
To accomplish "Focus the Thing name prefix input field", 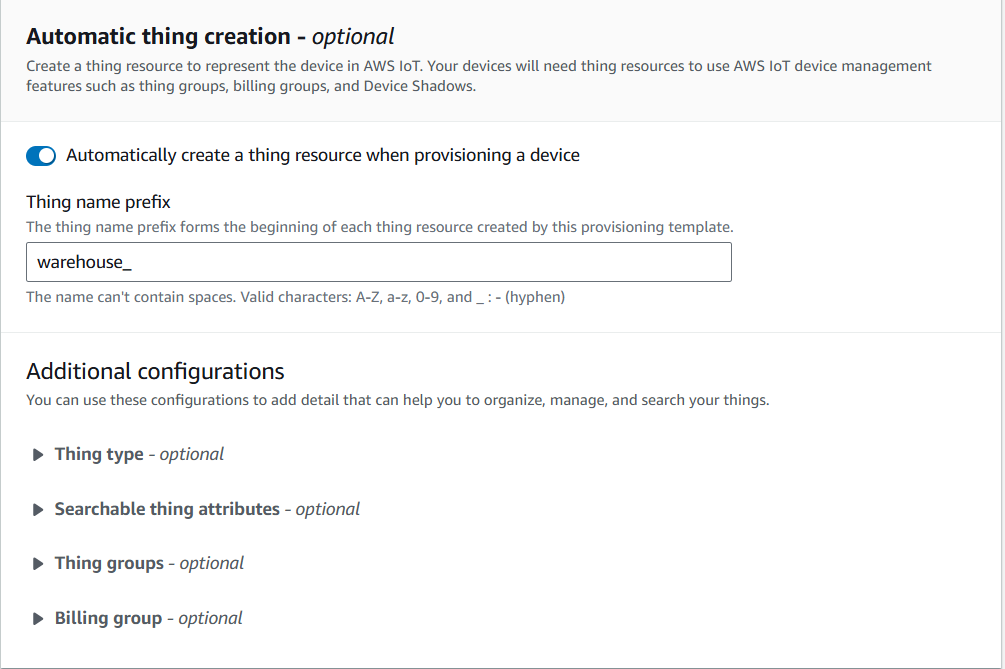I will point(378,263).
